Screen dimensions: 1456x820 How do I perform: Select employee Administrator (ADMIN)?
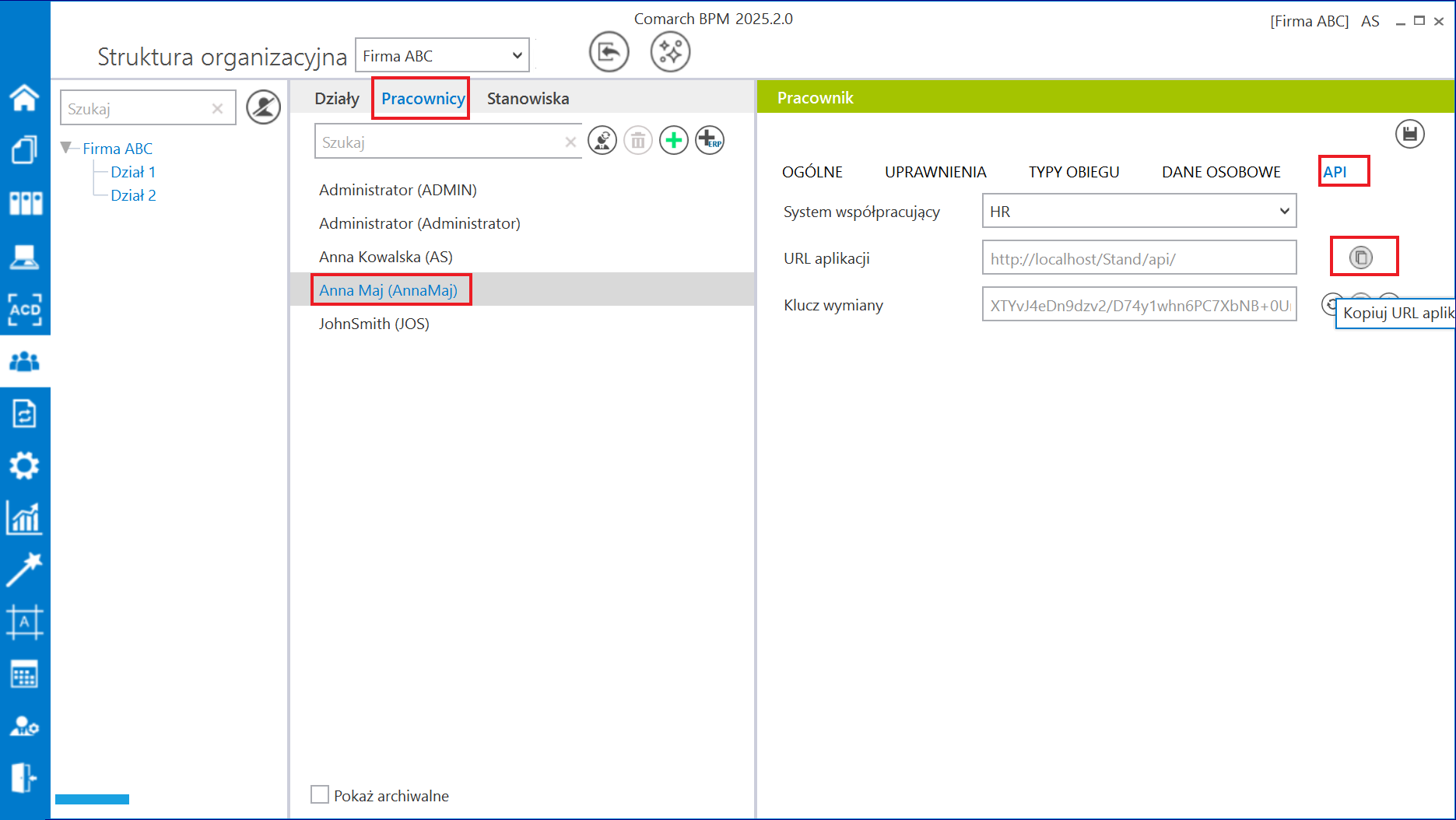click(522, 190)
